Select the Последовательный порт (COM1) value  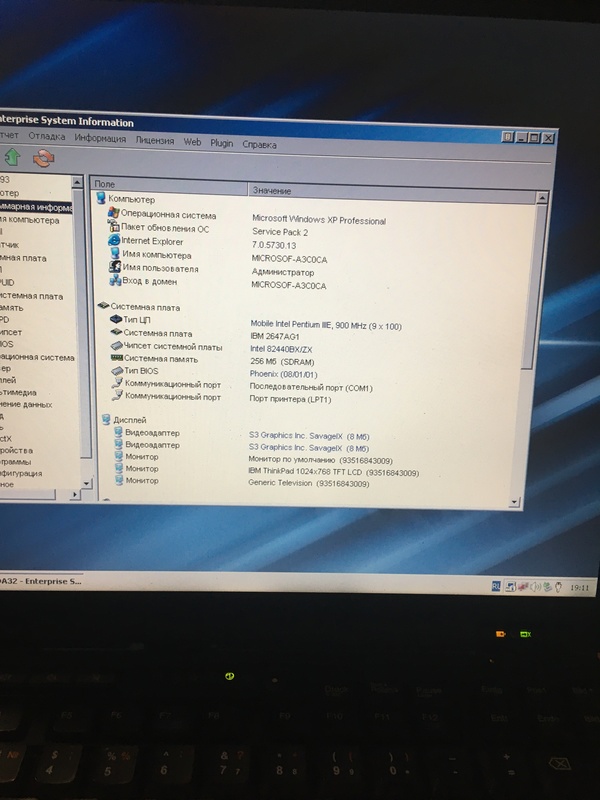tap(311, 387)
